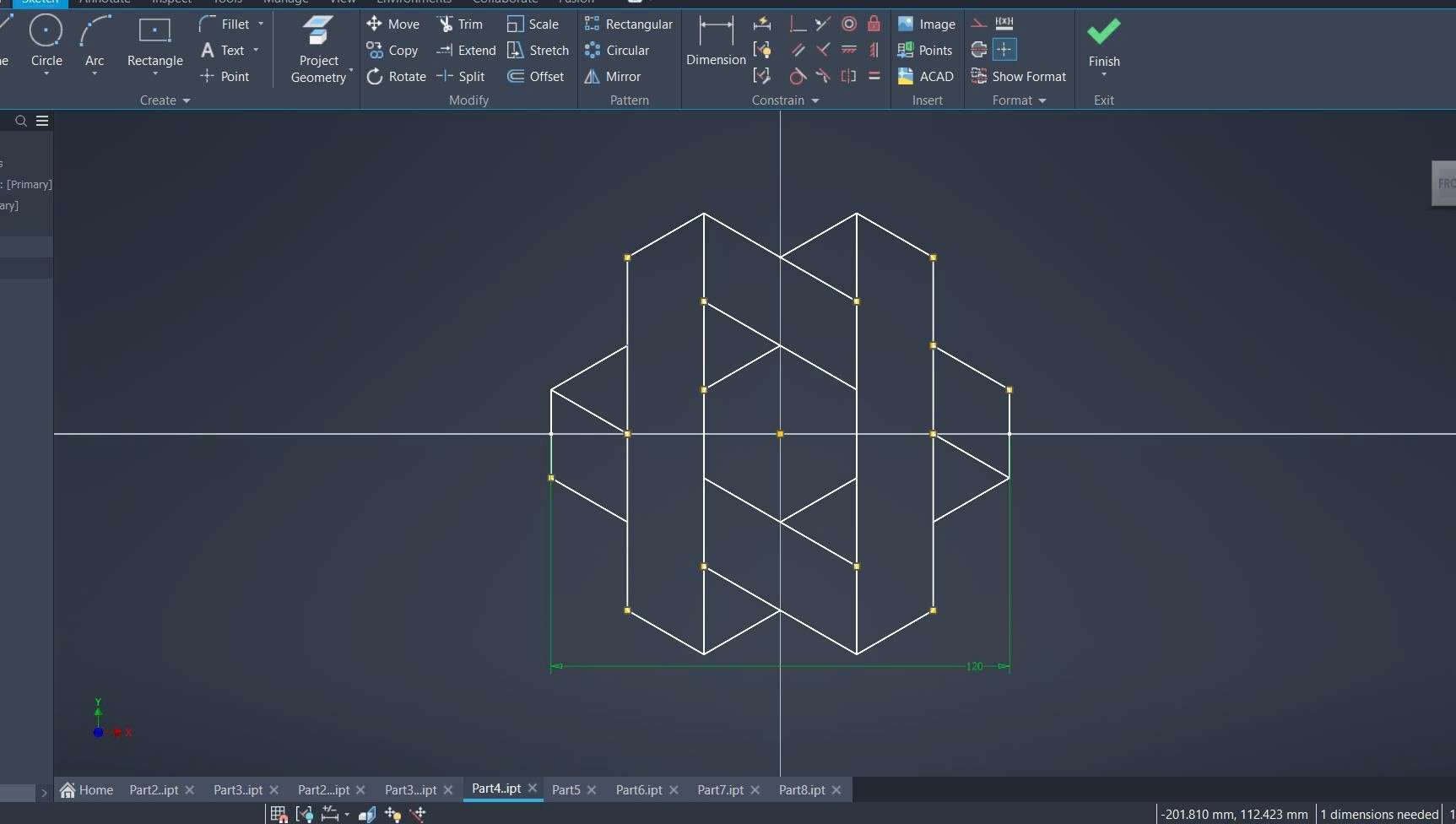Image resolution: width=1456 pixels, height=824 pixels.
Task: Apply the Fix lock constraint
Action: [874, 24]
